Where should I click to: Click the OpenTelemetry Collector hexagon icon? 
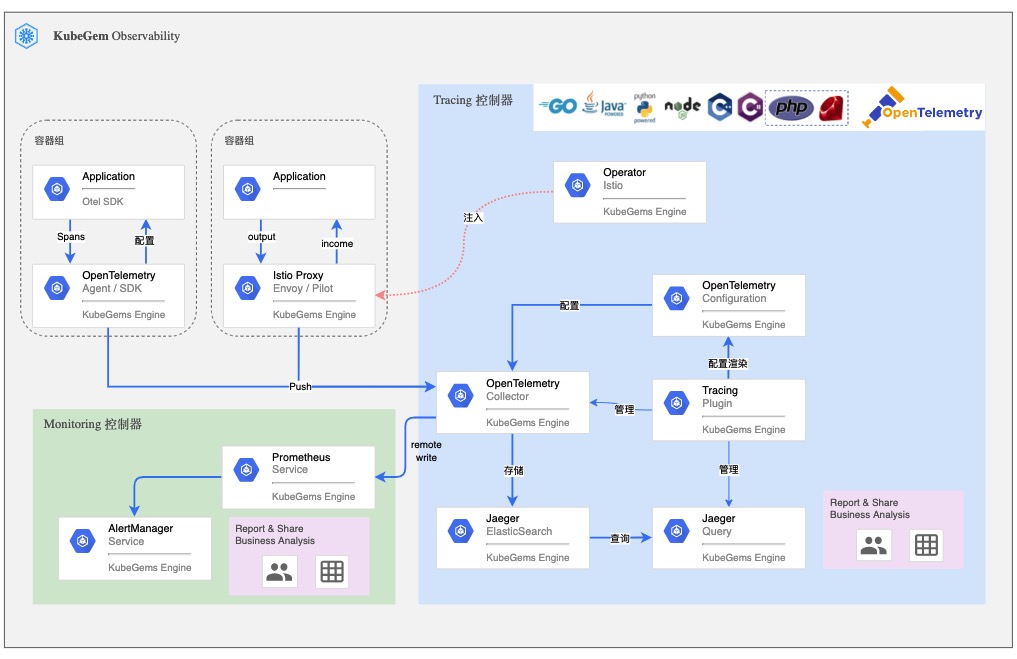(x=461, y=396)
